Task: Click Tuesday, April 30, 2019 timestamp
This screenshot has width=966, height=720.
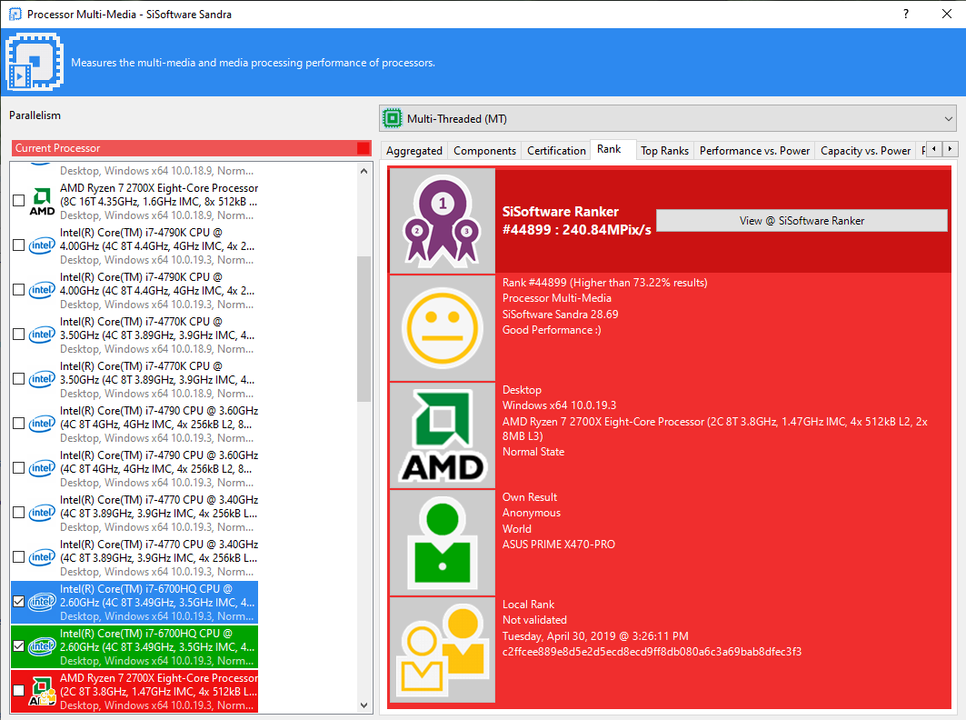Action: click(595, 636)
